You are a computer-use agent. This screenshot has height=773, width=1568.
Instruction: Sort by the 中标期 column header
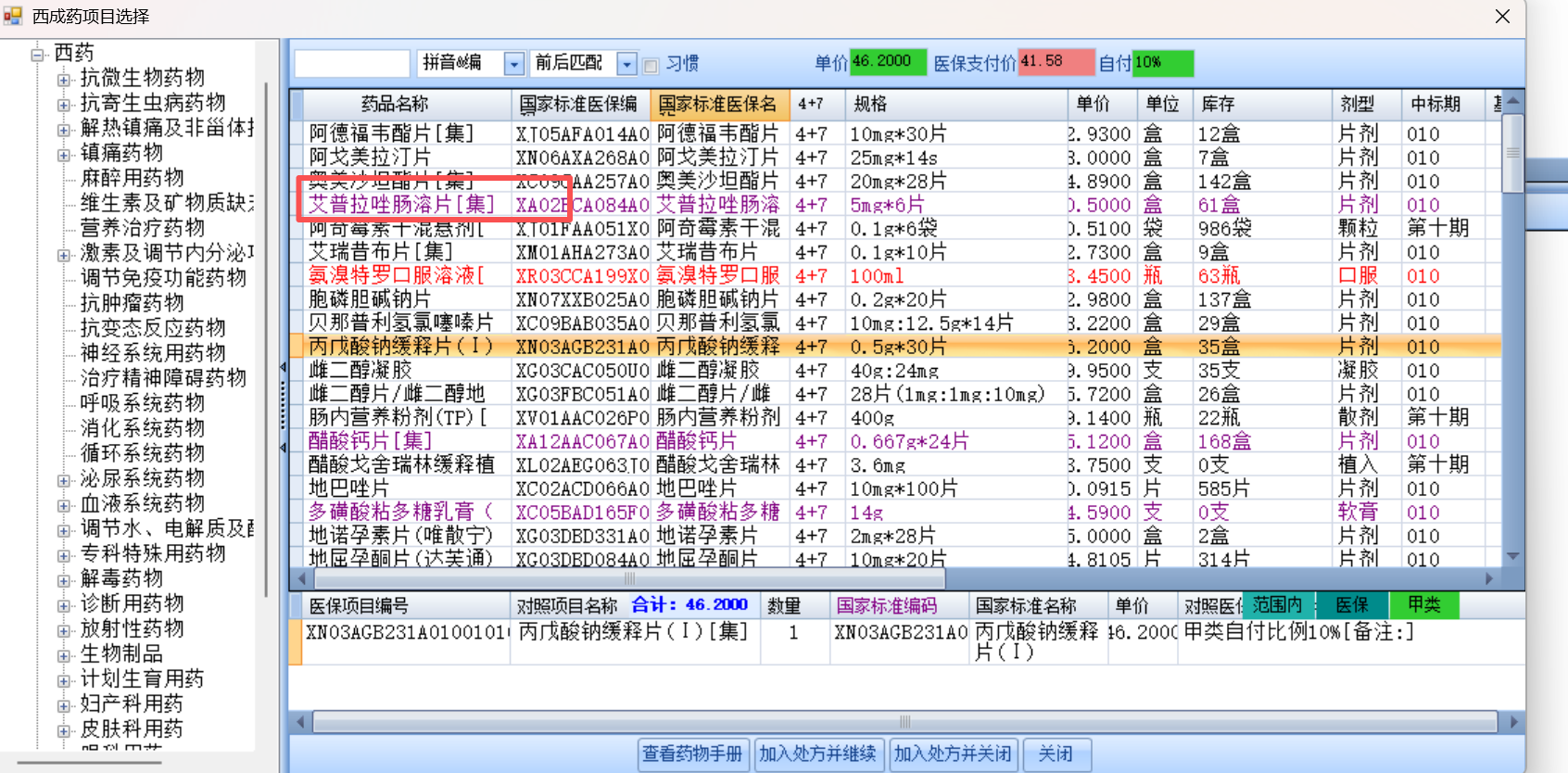point(1442,104)
